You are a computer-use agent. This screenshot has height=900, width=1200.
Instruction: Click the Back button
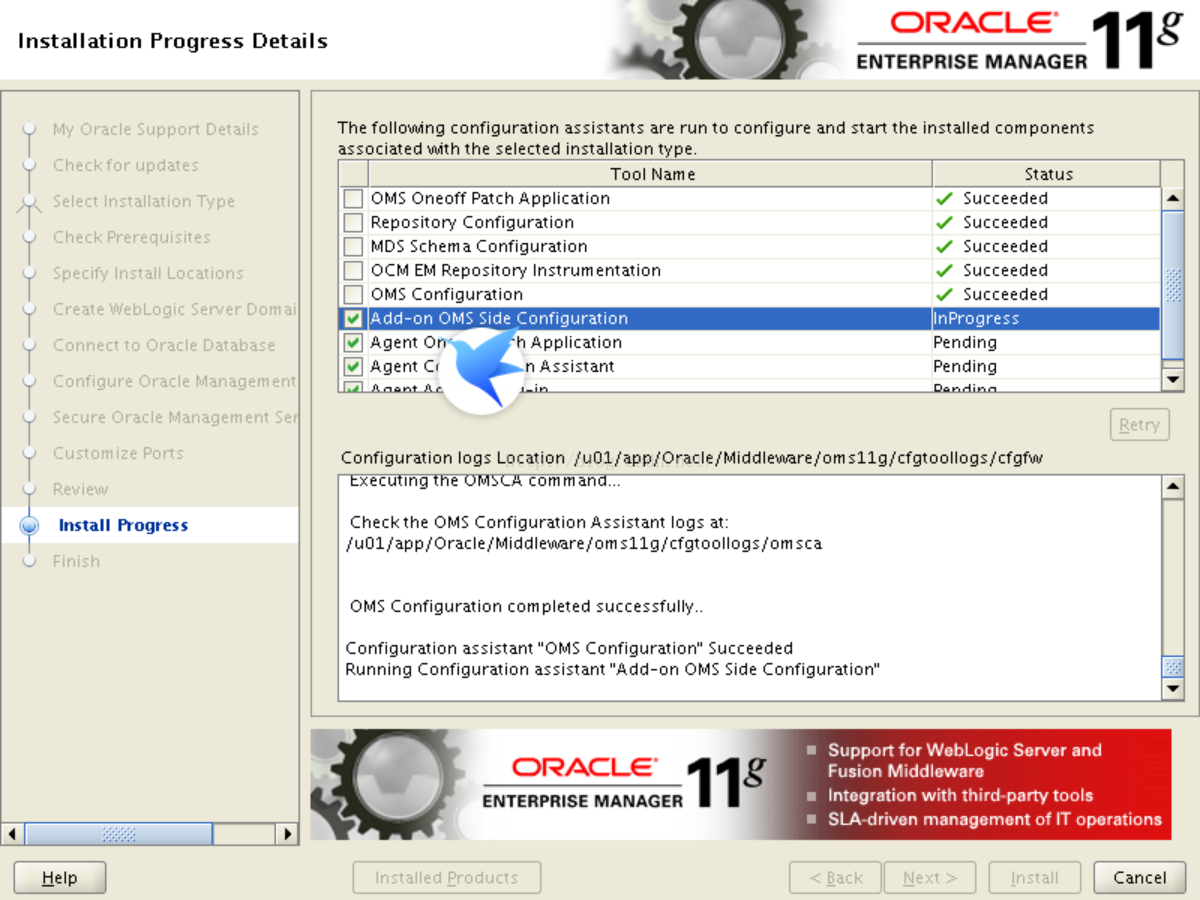(x=835, y=878)
